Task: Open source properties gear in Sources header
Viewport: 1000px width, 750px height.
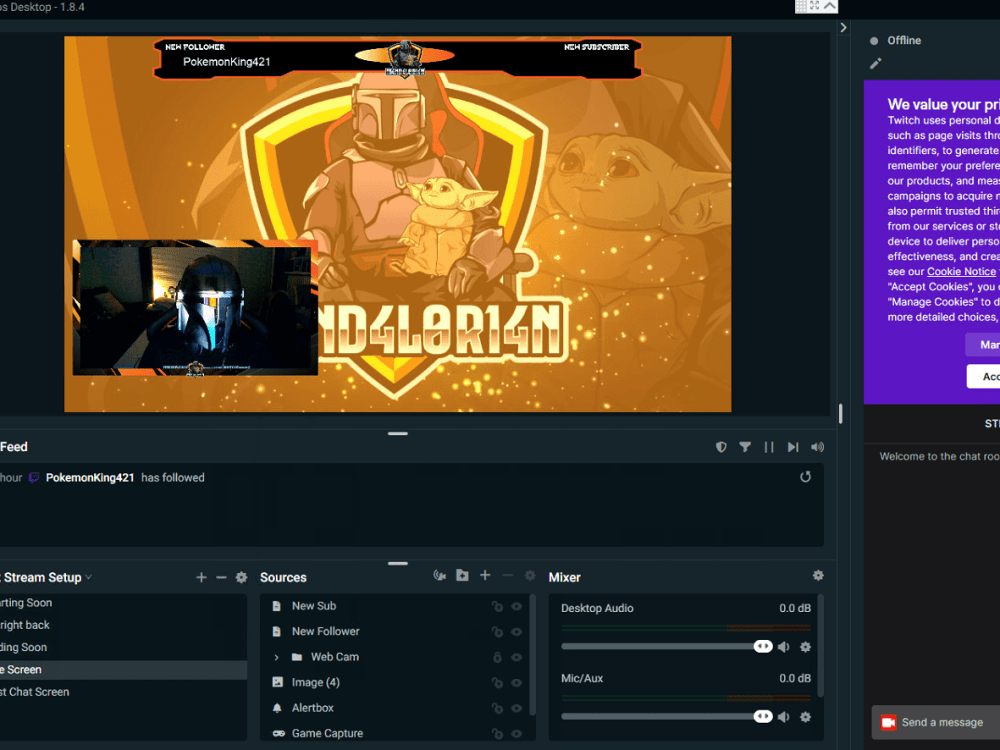Action: click(529, 575)
